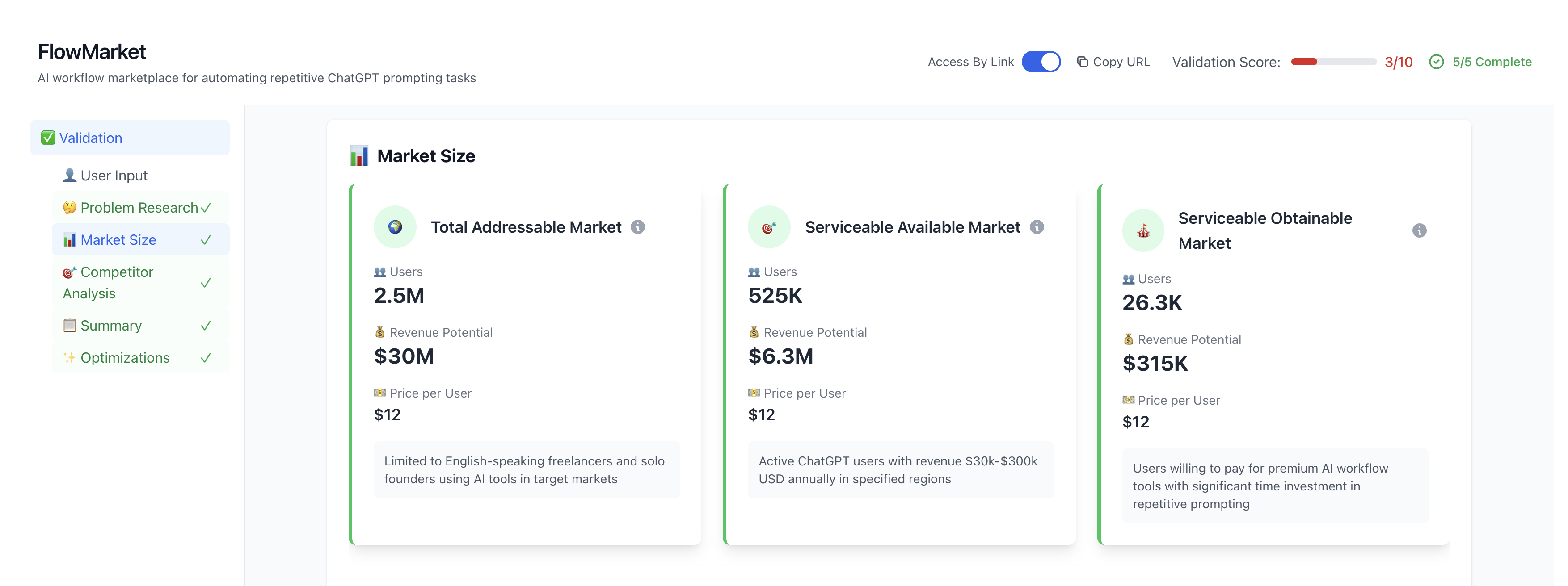Toggle the Access By Link switch
Image resolution: width=1568 pixels, height=586 pixels.
pyautogui.click(x=1041, y=62)
